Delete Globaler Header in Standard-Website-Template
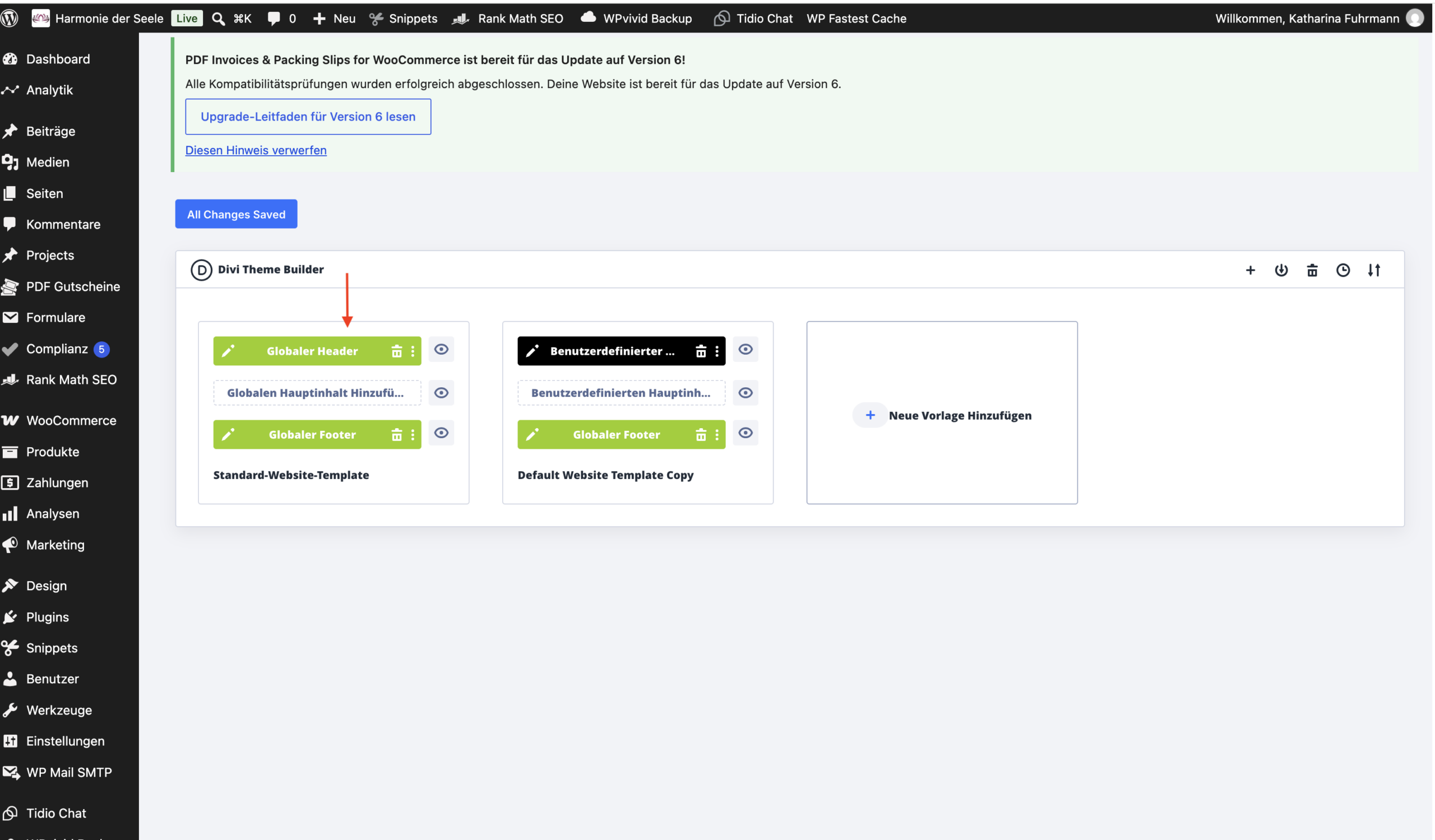 [x=397, y=352]
